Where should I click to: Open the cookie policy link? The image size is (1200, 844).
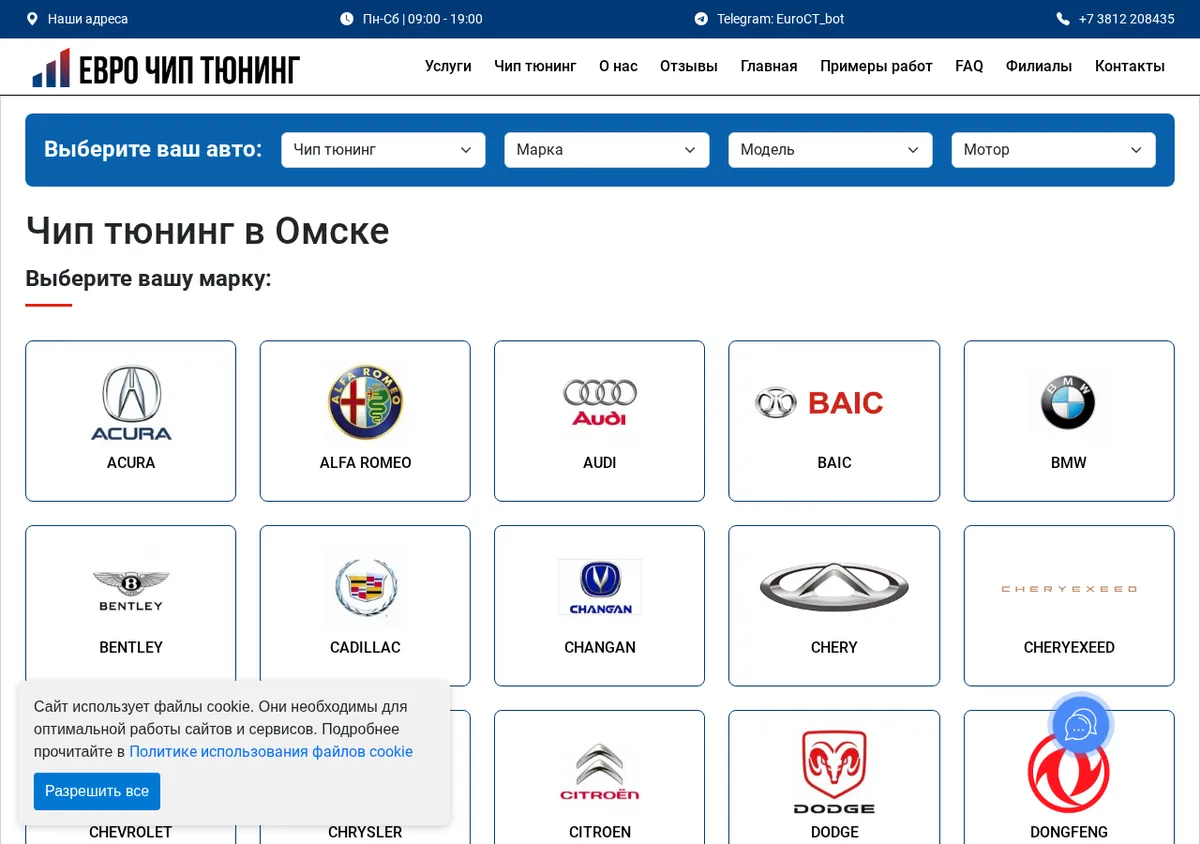pos(271,752)
